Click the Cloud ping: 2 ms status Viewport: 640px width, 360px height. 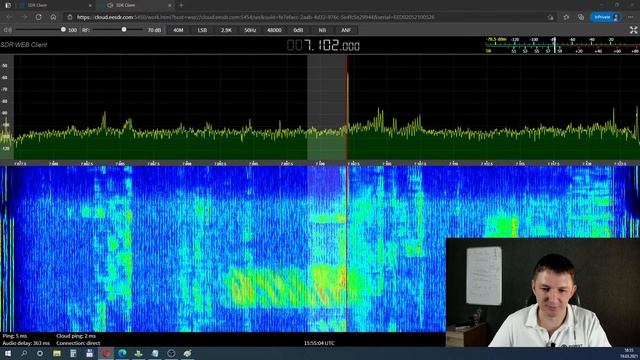[76, 336]
